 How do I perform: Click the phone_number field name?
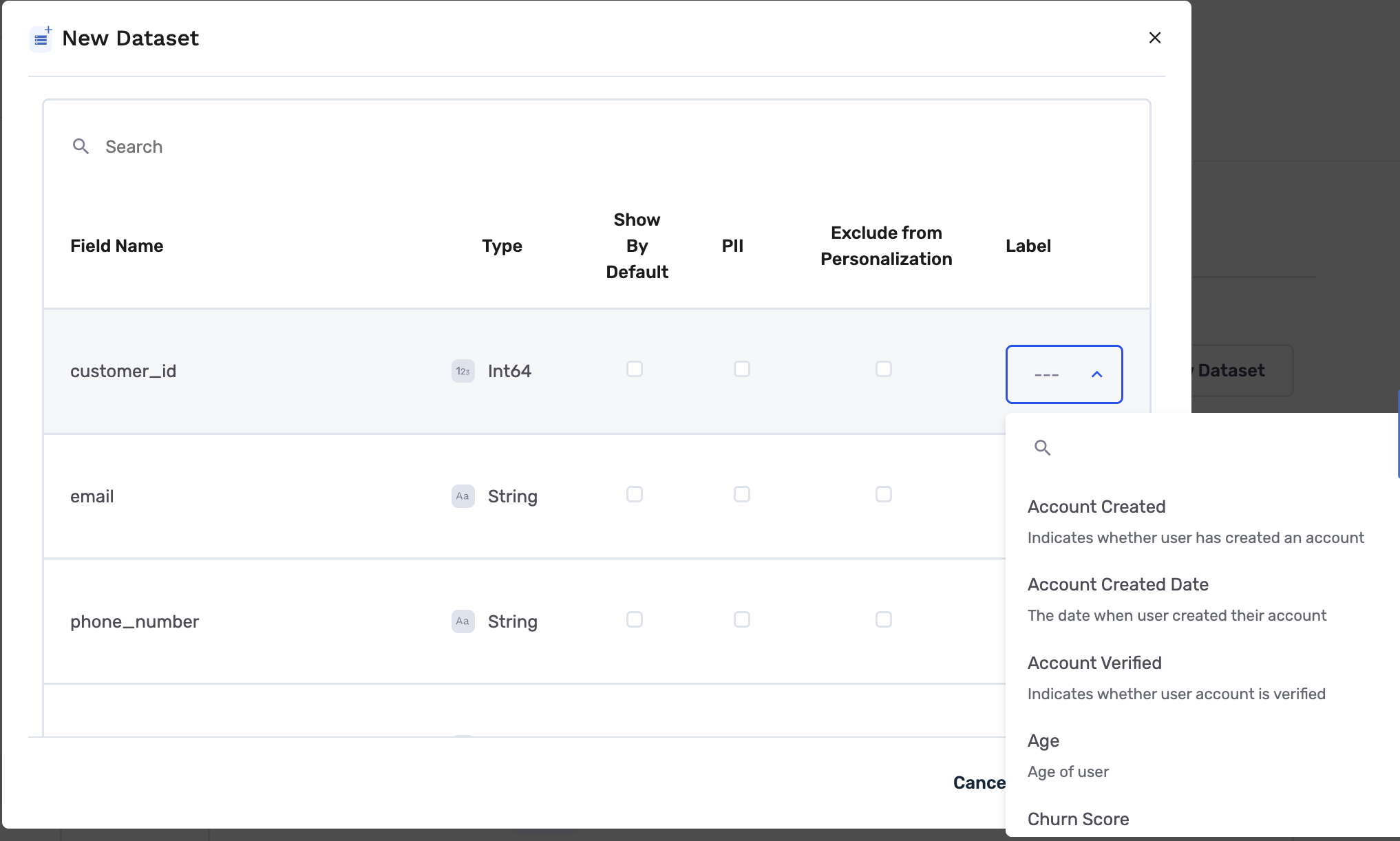[x=135, y=621]
